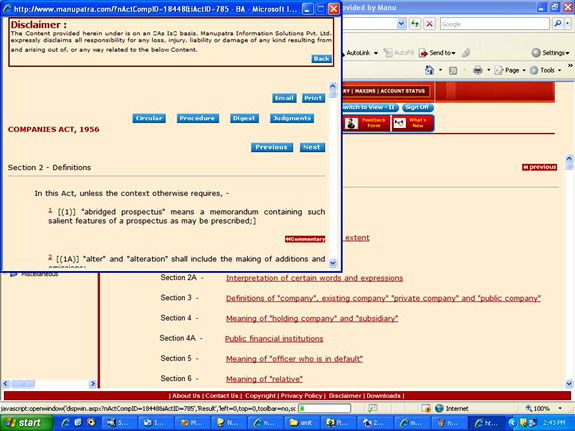Click the Home icon in the IE toolbar

pyautogui.click(x=429, y=70)
